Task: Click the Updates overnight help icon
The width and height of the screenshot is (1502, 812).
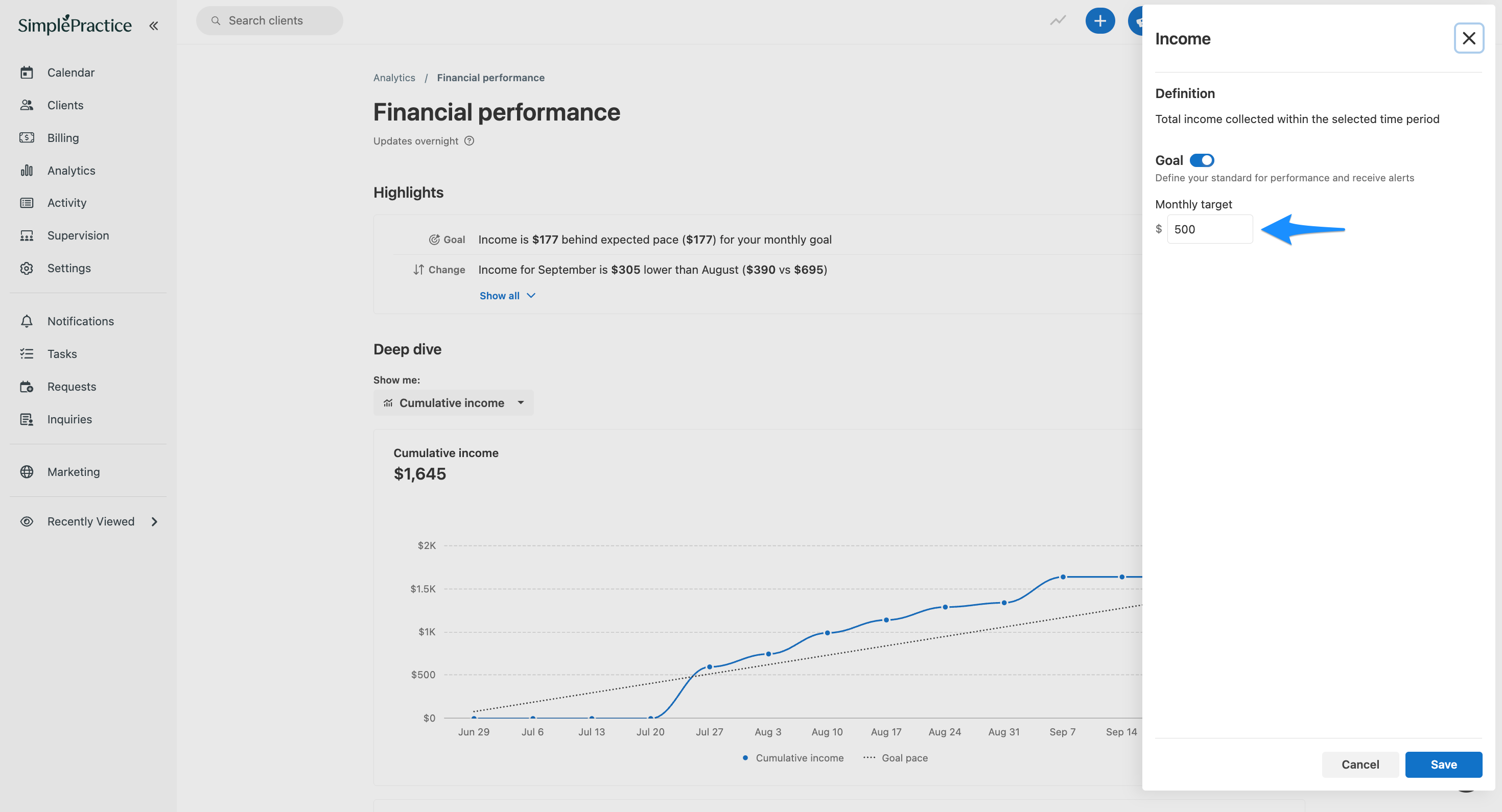Action: 469,140
